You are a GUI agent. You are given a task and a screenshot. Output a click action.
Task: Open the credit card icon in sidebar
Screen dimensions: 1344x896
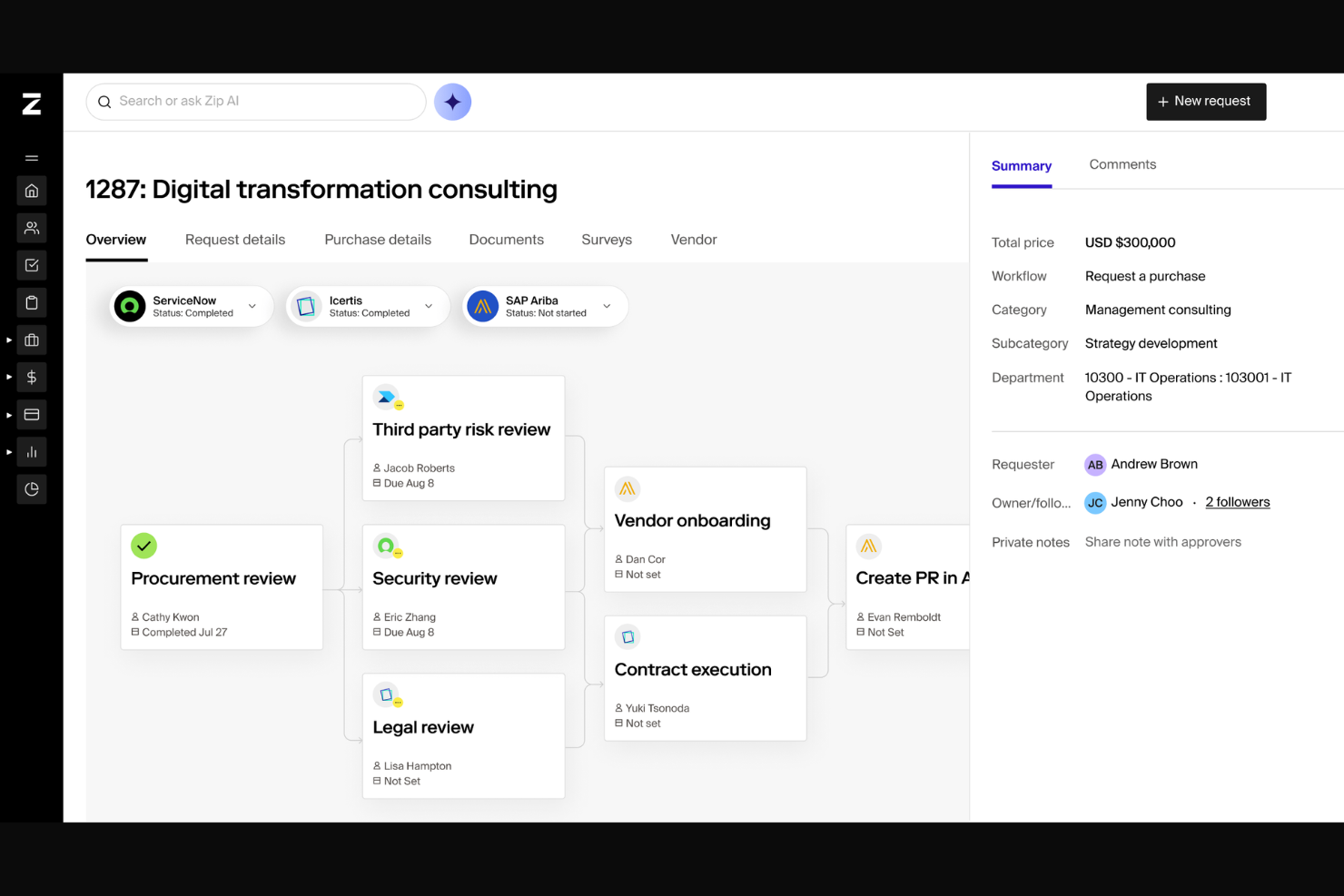click(x=32, y=414)
